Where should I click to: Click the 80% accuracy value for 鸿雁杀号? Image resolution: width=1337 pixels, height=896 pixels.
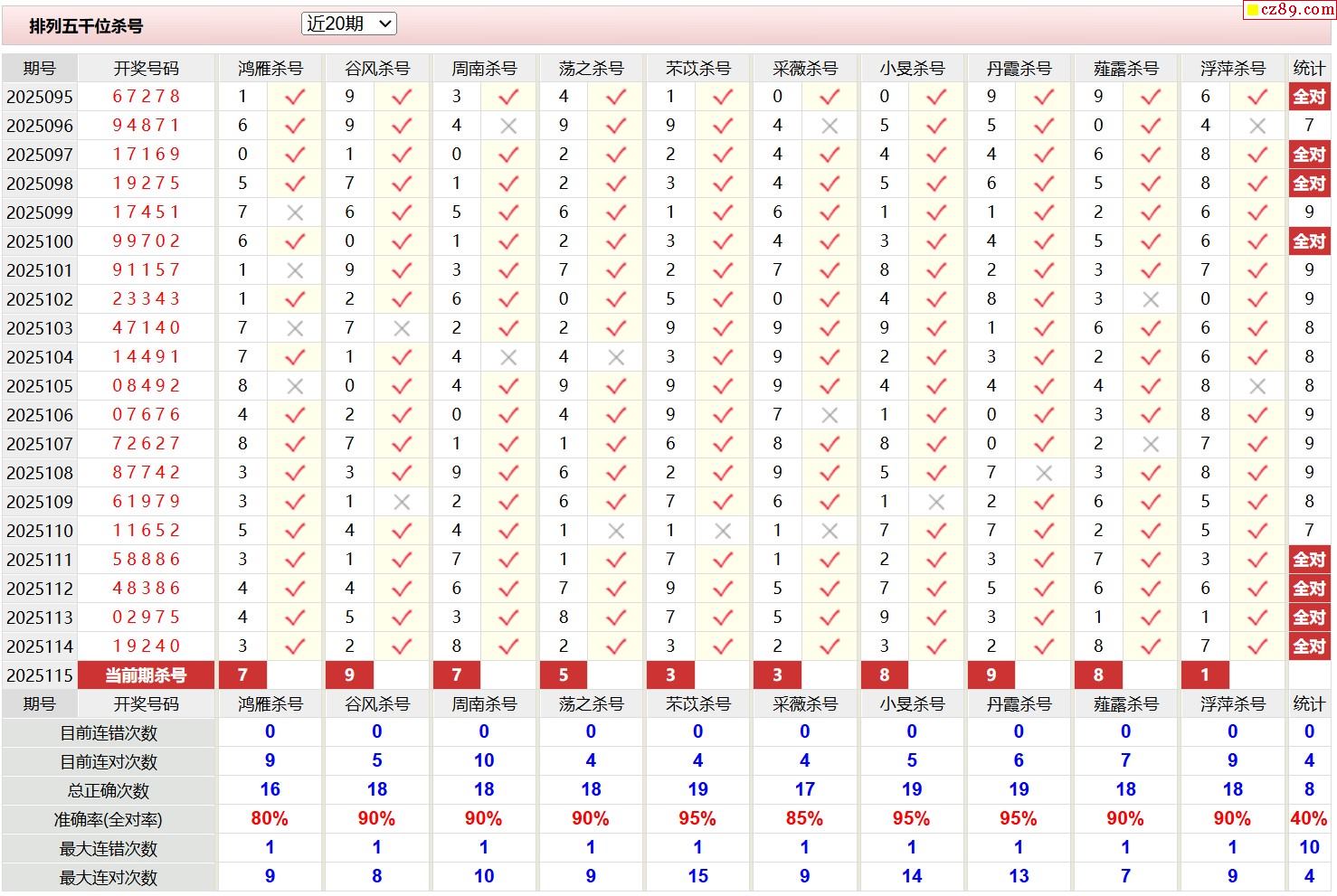tap(270, 819)
